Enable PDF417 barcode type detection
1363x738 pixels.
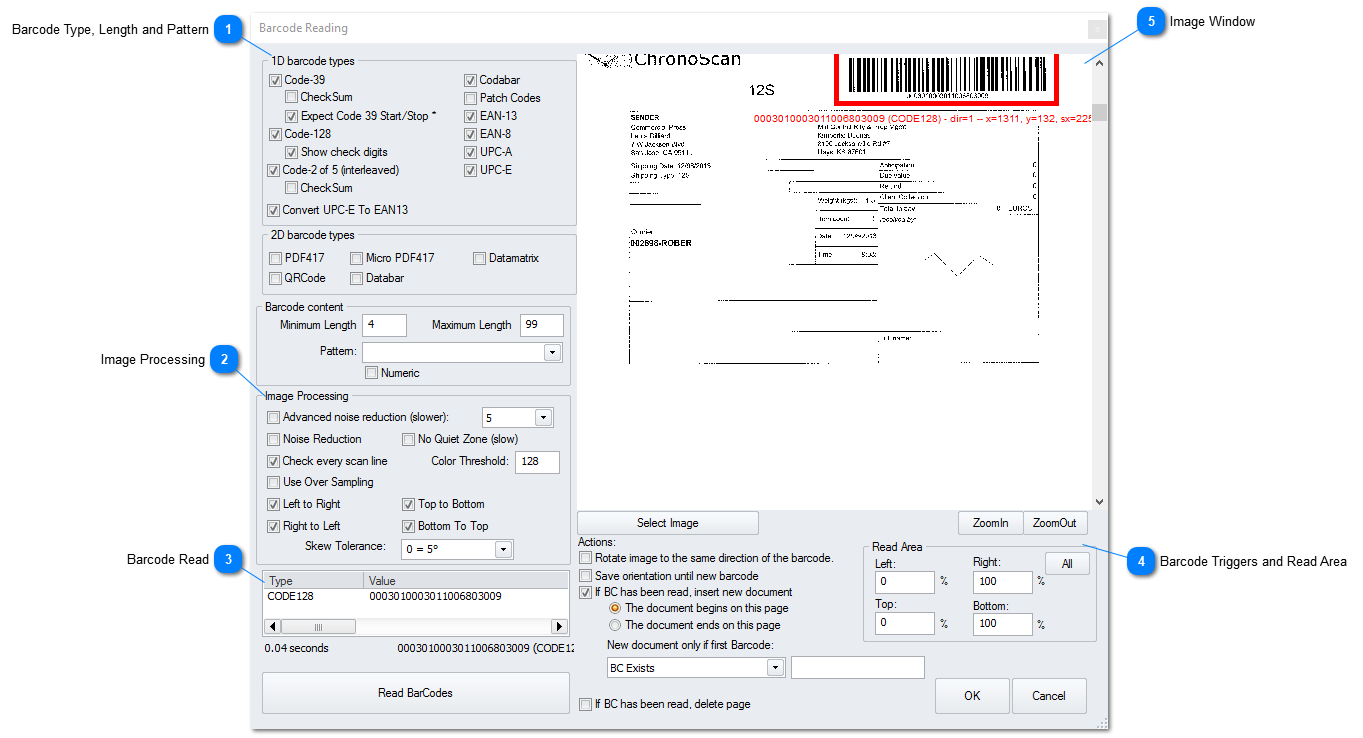[x=275, y=258]
